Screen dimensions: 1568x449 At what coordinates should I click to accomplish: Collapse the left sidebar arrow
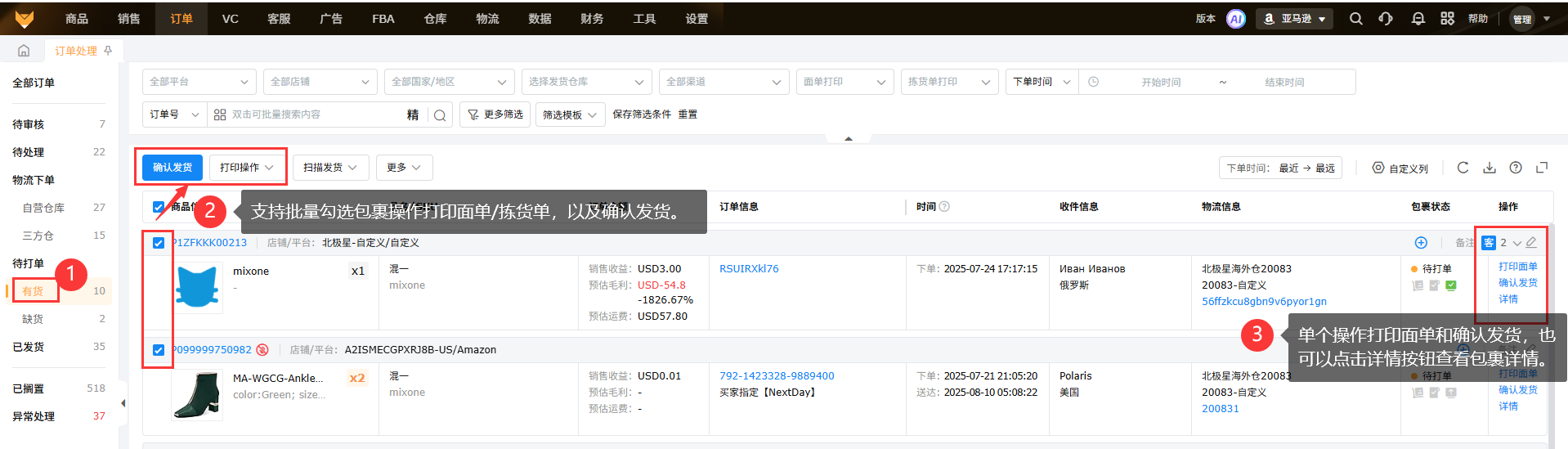tap(123, 403)
